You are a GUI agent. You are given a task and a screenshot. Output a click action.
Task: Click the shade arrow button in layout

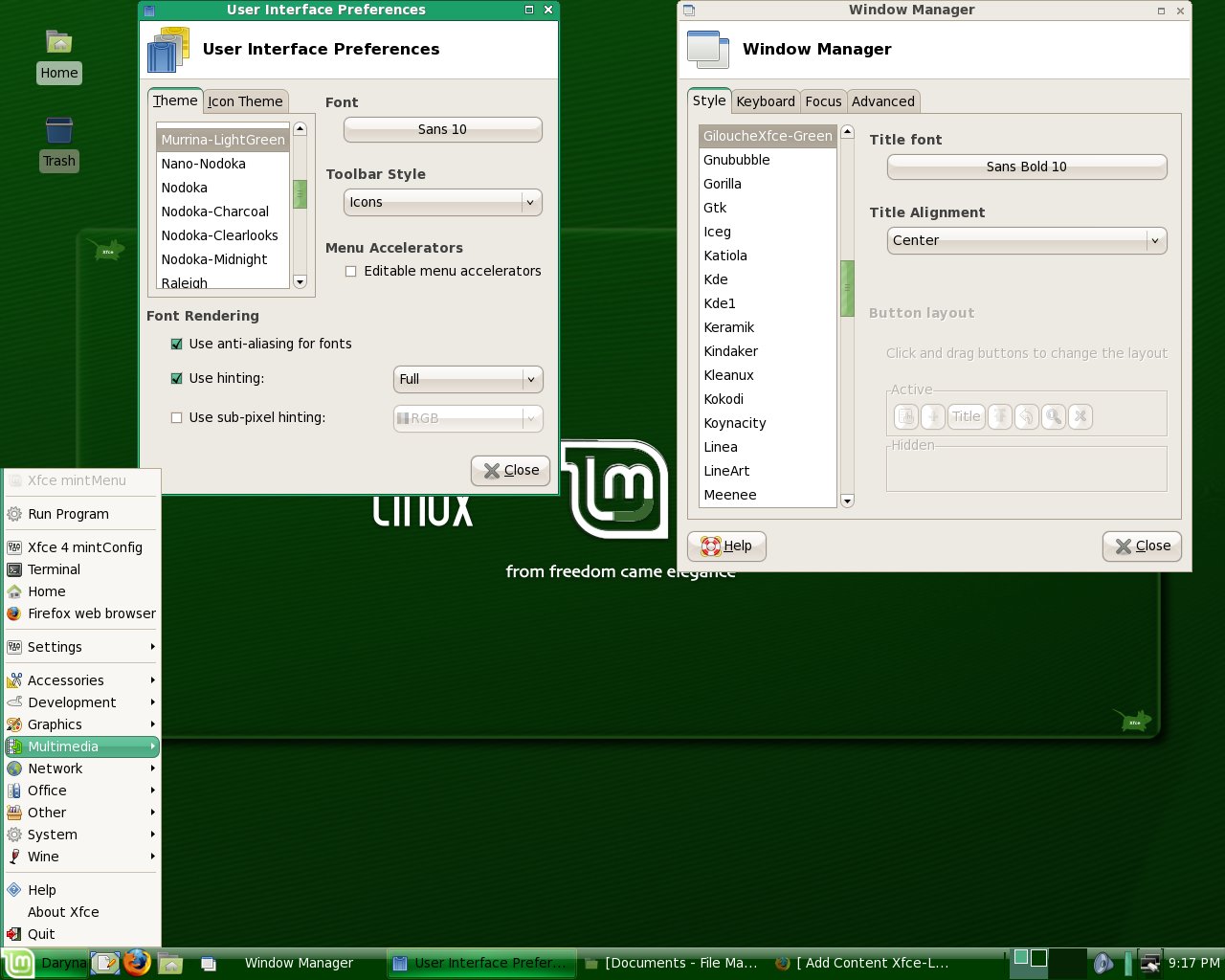1000,416
